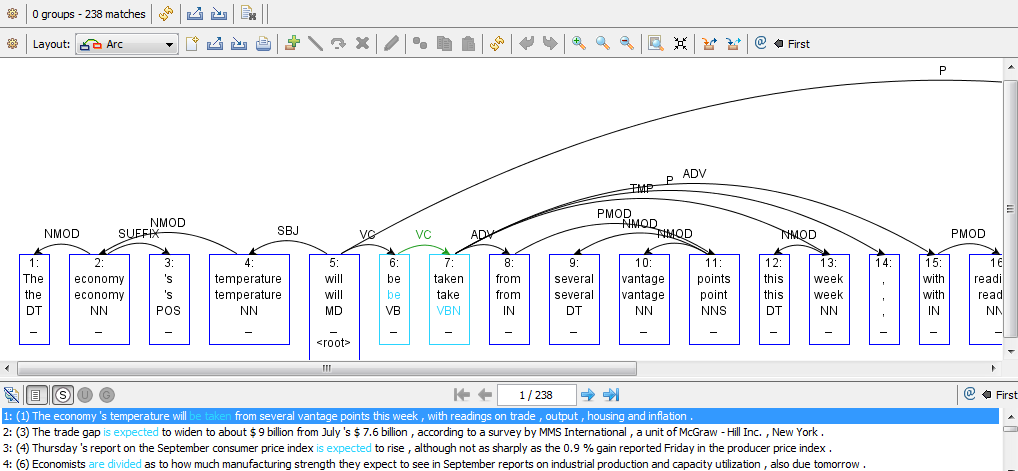This screenshot has width=1018, height=471.
Task: Select highlighted node 6: be VB
Action: pyautogui.click(x=394, y=299)
